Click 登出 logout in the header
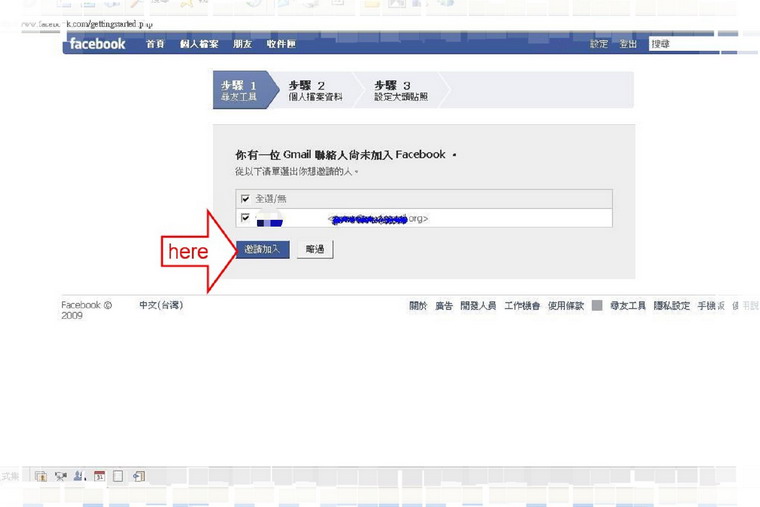This screenshot has height=507, width=760. point(628,44)
